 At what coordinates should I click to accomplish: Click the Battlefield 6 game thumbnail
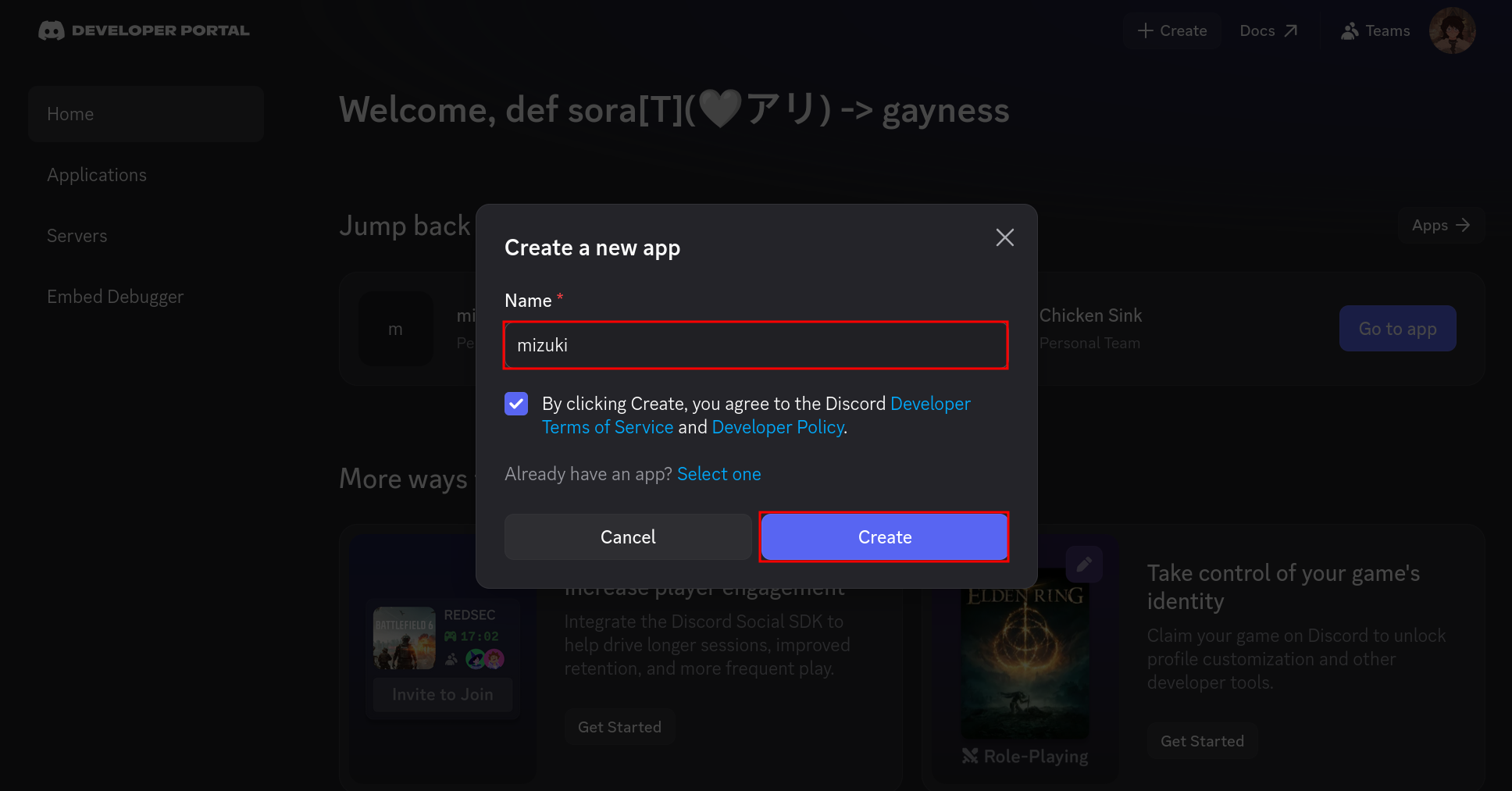[x=404, y=638]
